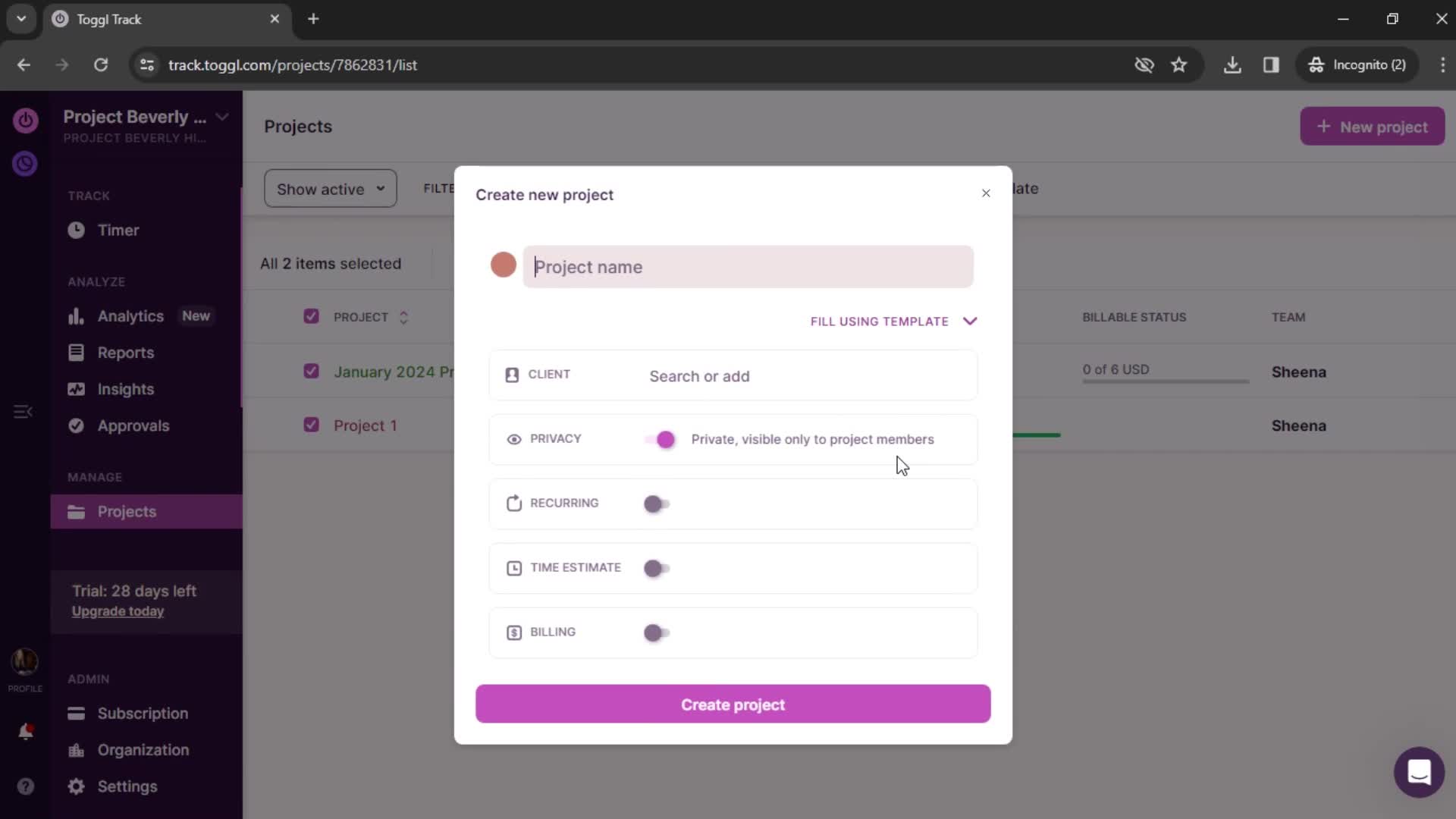This screenshot has height=819, width=1456.
Task: Enable the Time Estimate toggle
Action: click(657, 568)
